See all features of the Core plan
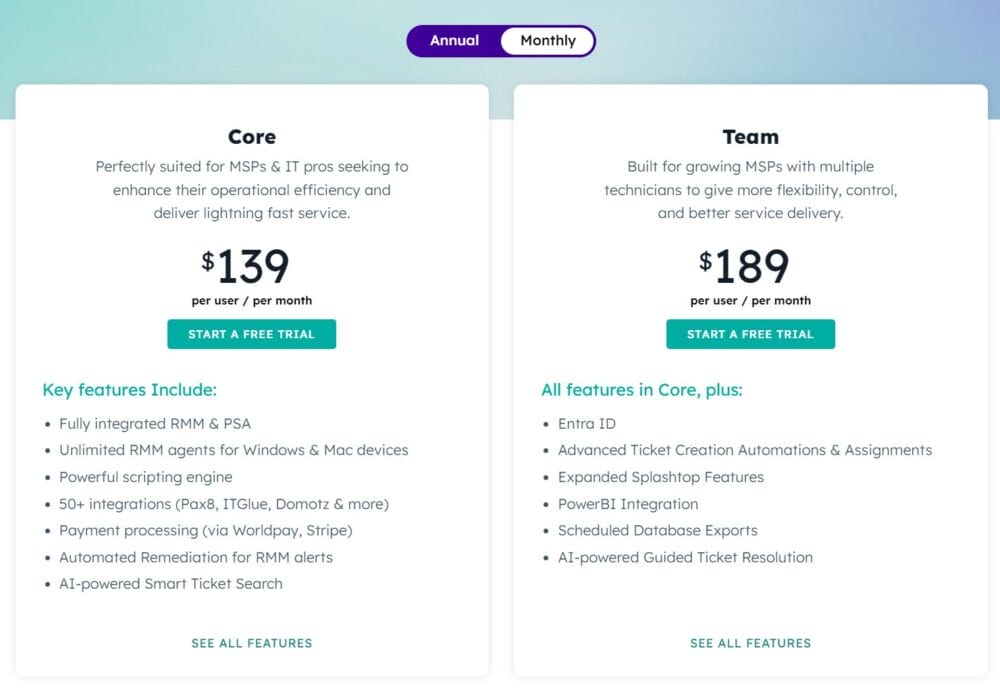This screenshot has height=692, width=1000. pos(251,643)
